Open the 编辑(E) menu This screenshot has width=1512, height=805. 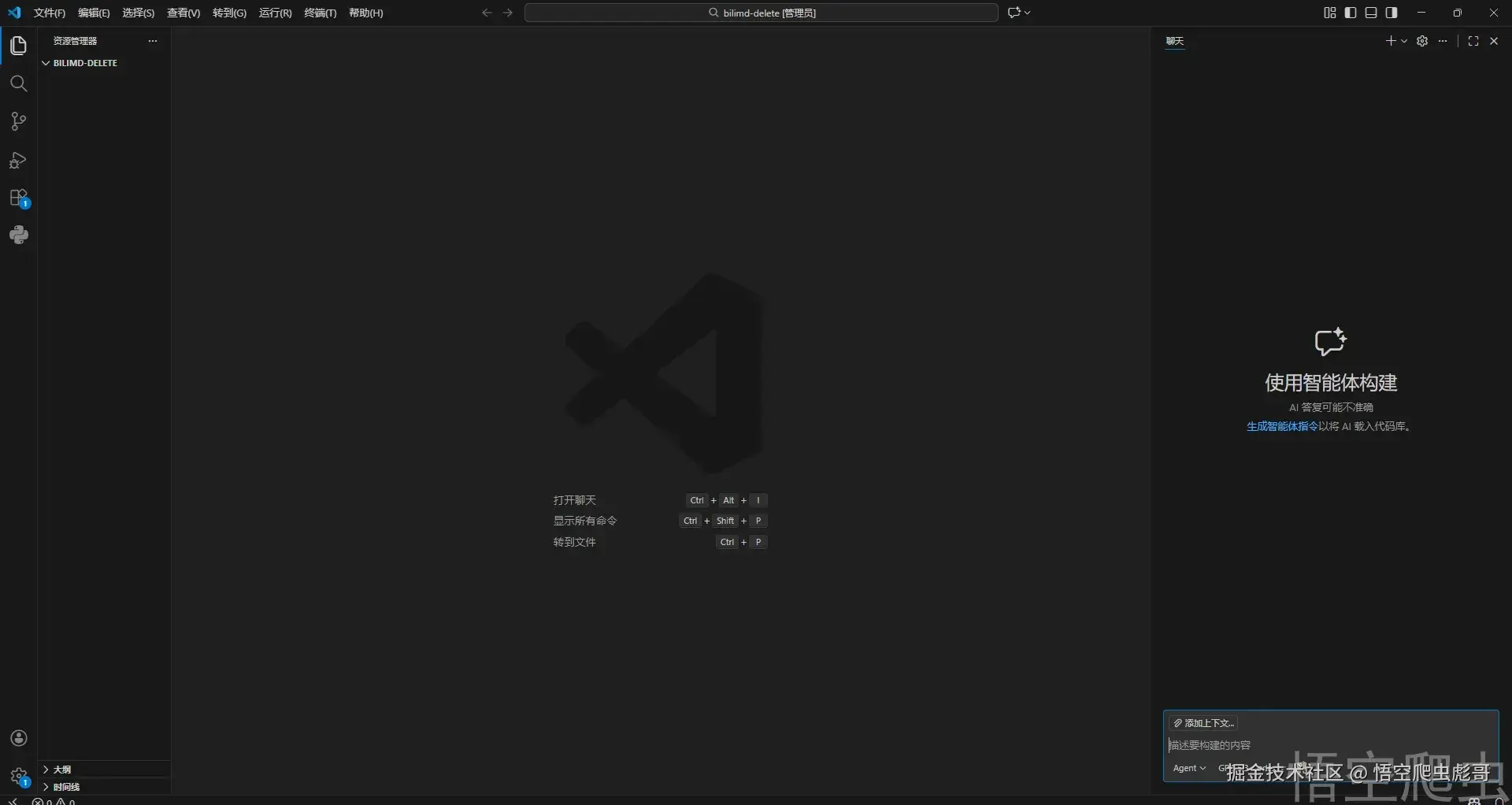(94, 13)
